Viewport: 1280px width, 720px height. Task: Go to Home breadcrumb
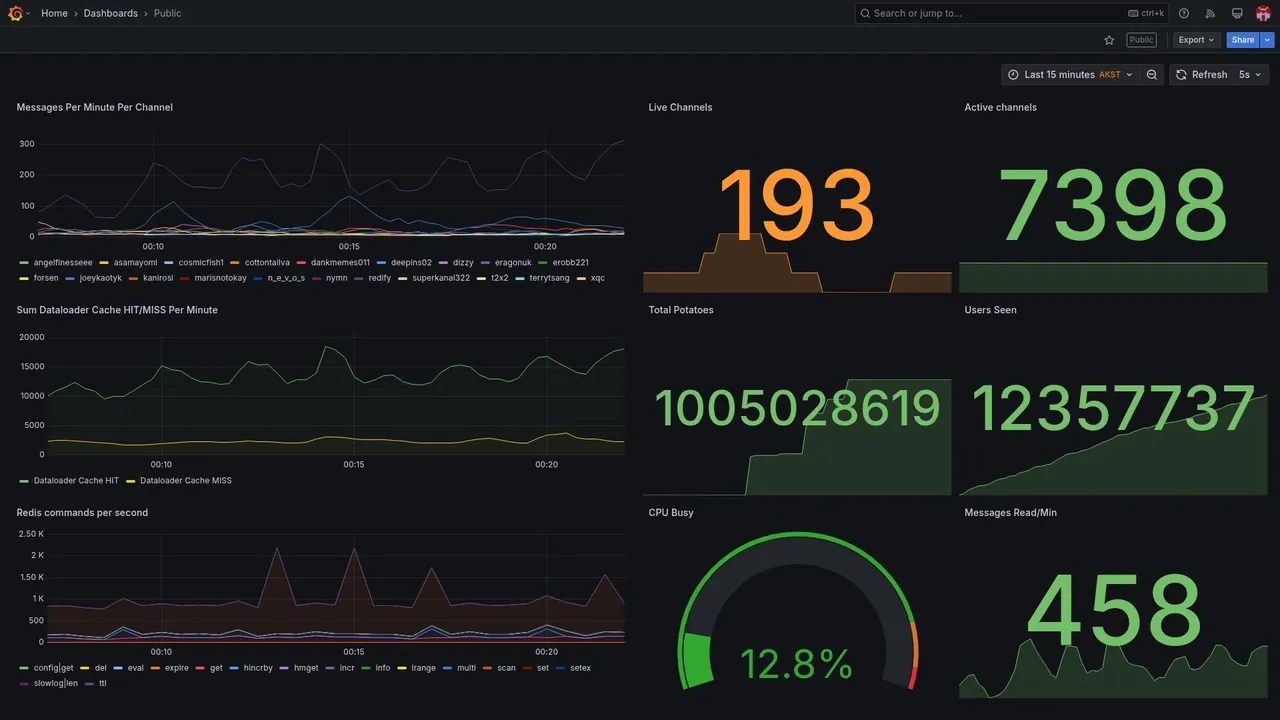pos(54,13)
